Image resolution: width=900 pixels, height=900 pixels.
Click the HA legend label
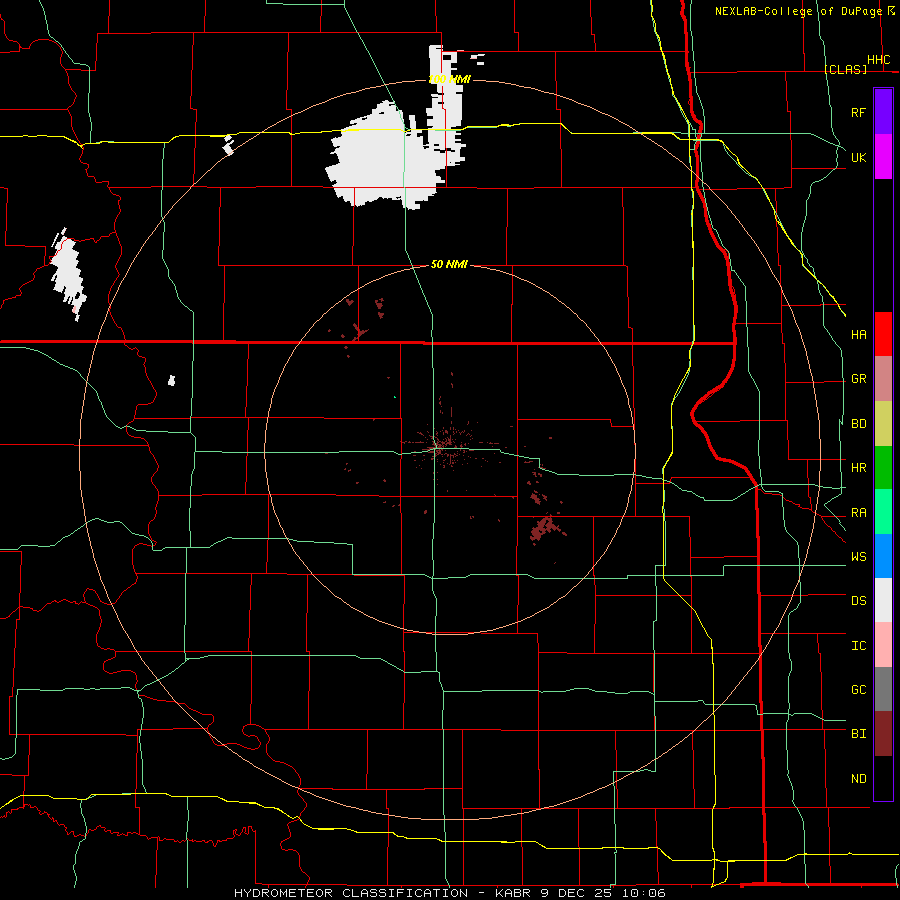(x=858, y=335)
